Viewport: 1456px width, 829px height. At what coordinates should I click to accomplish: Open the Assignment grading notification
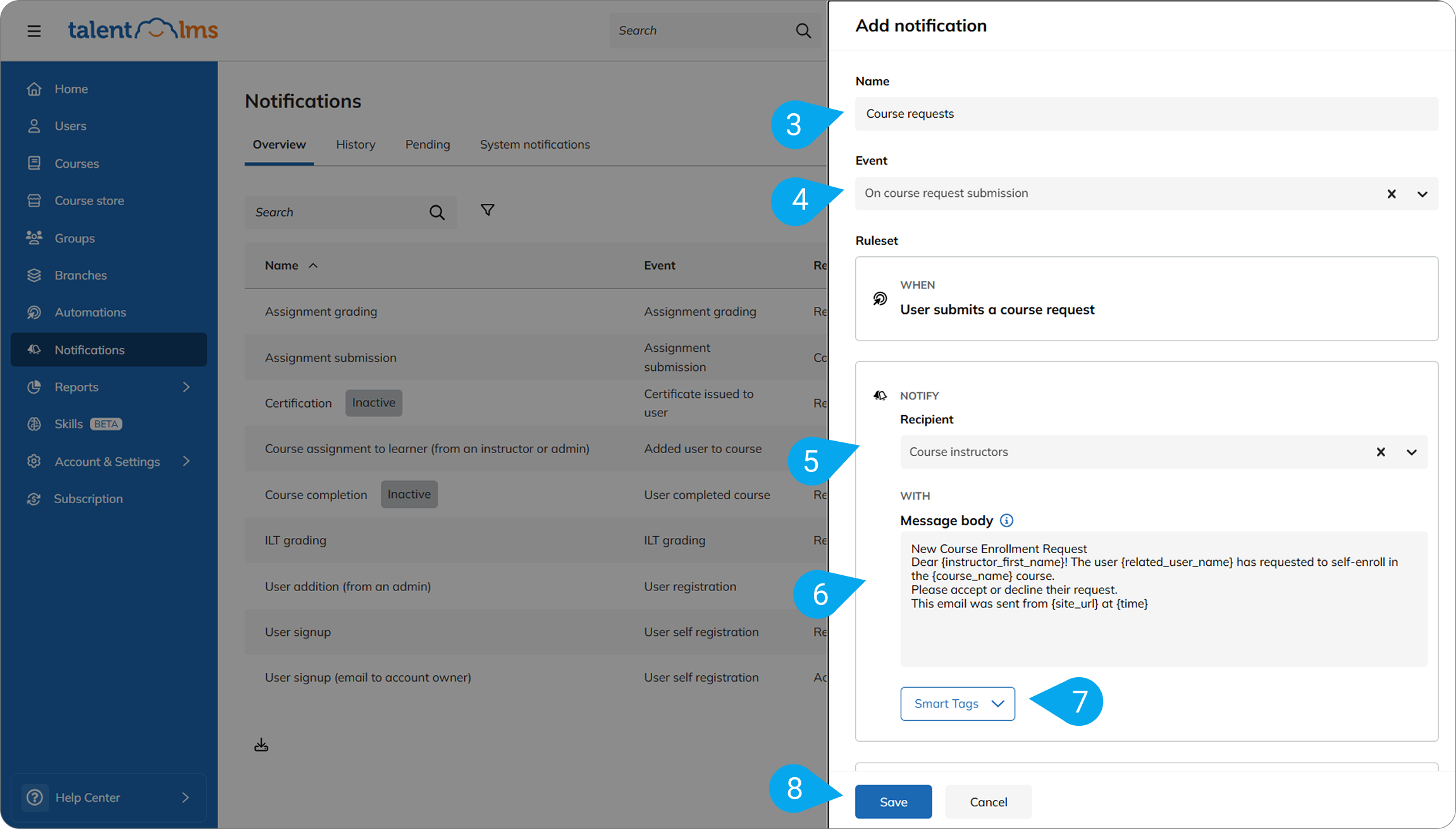[x=321, y=311]
